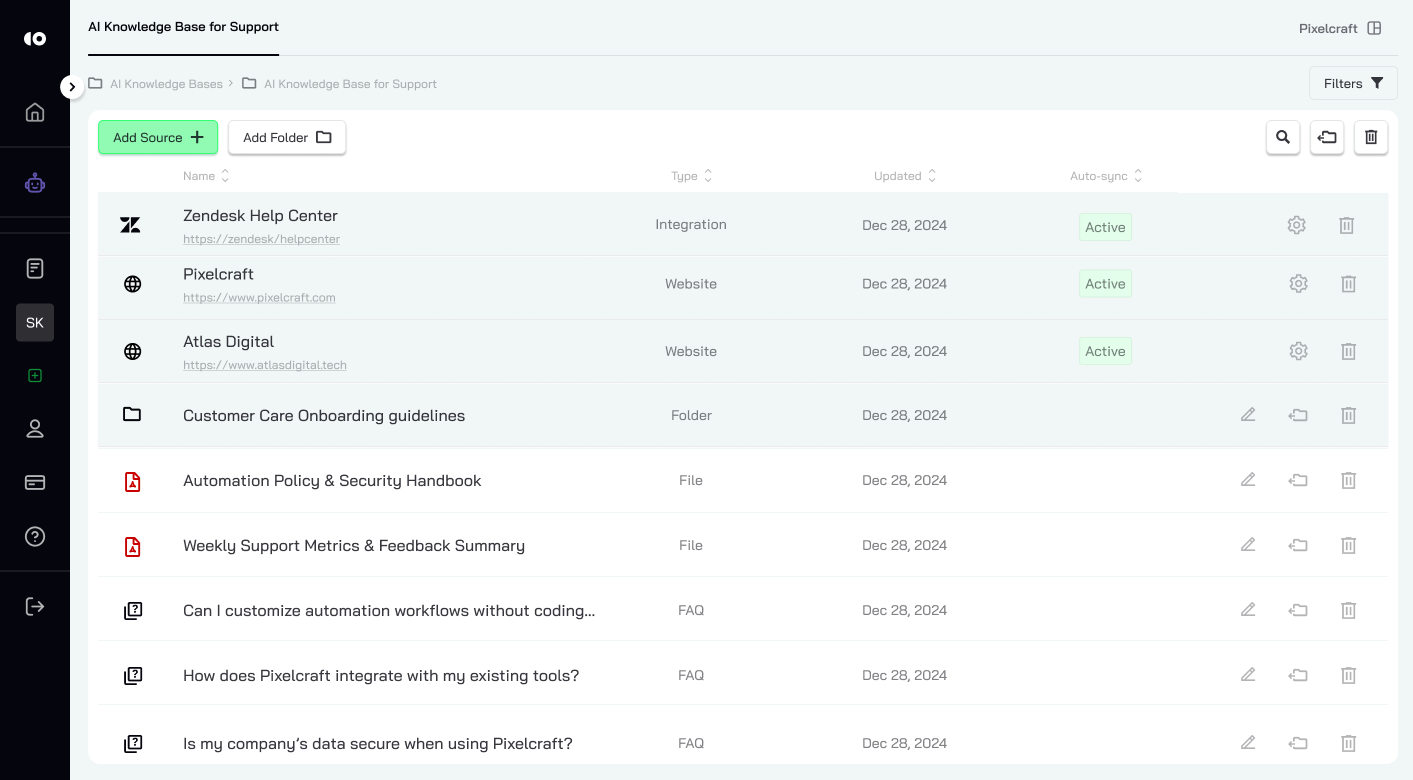Click Add Folder button
The height and width of the screenshot is (780, 1413).
287,138
